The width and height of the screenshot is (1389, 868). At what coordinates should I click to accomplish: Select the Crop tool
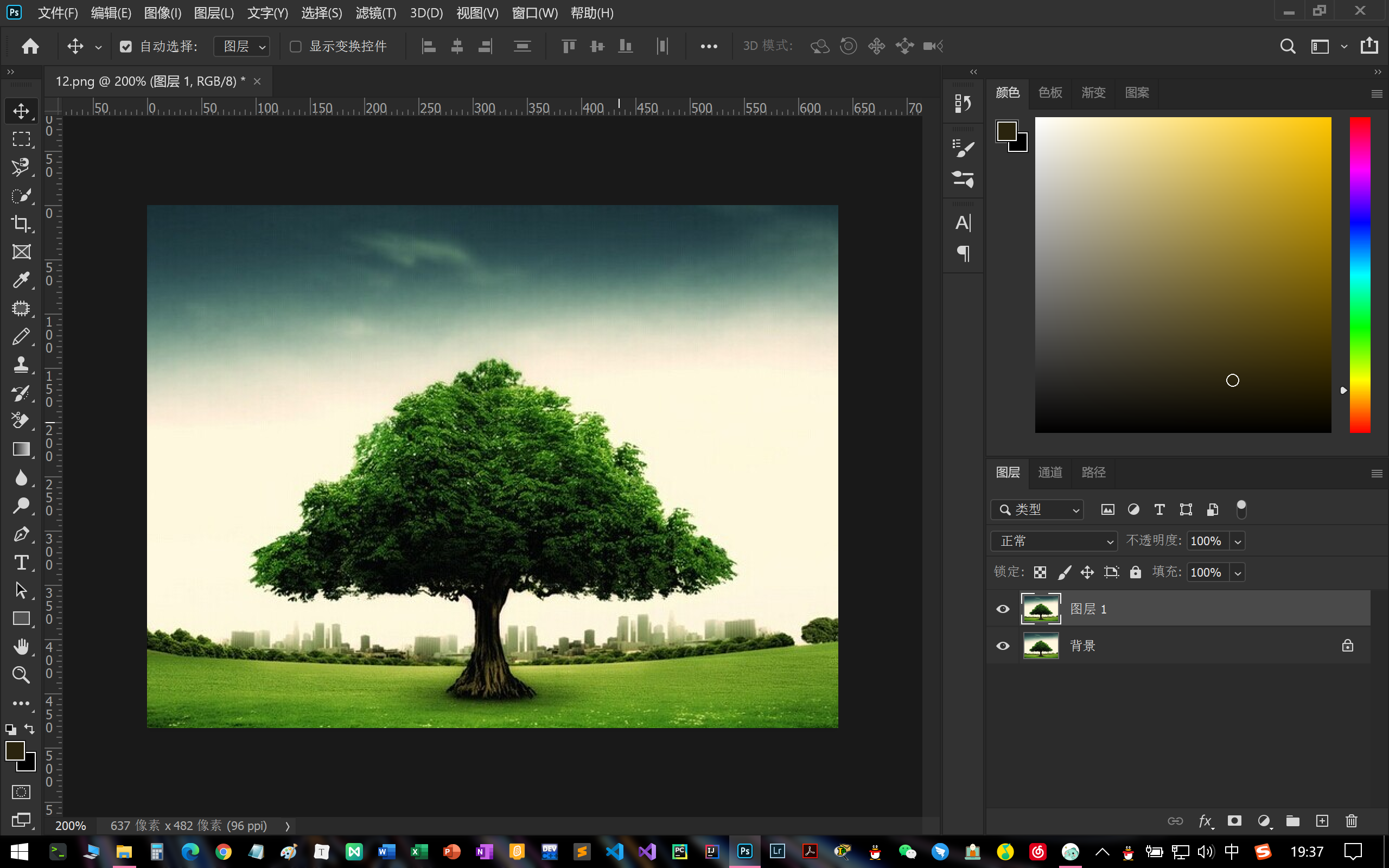tap(21, 224)
